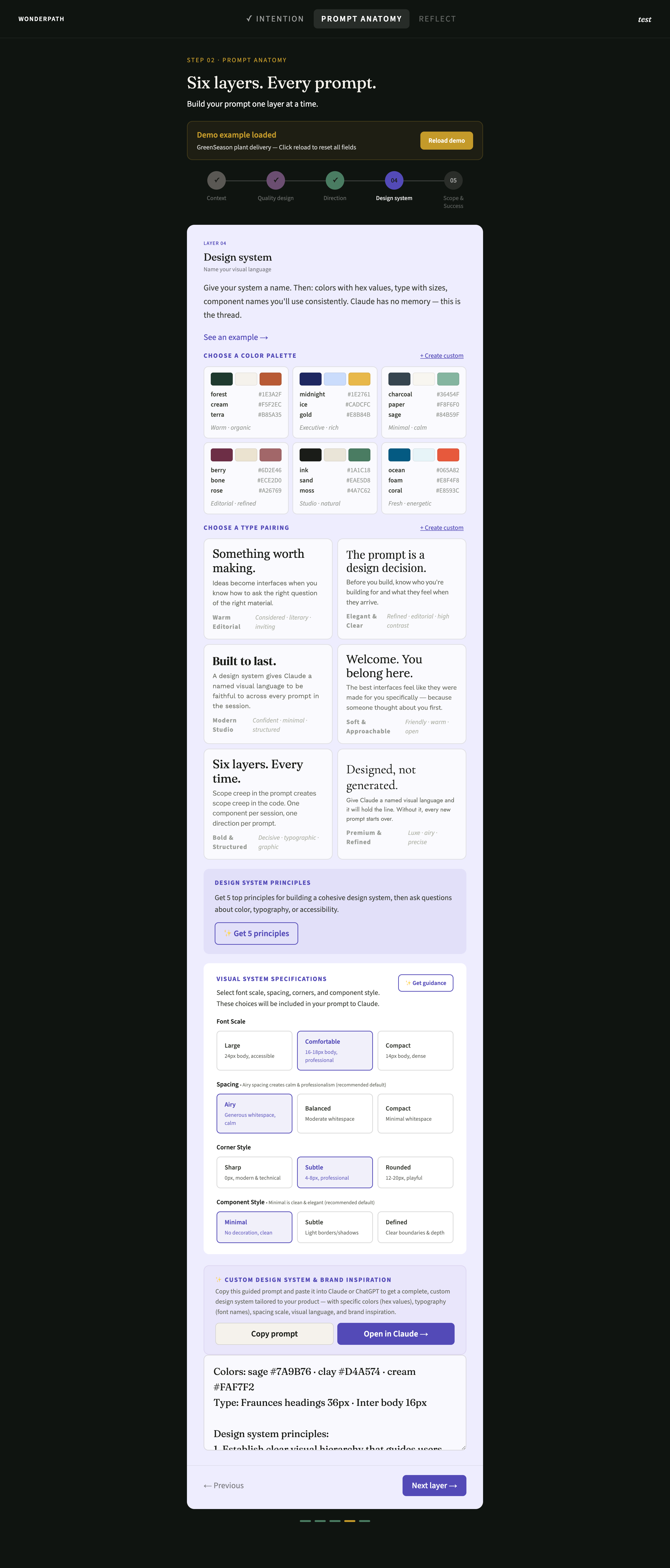This screenshot has height=1568, width=670.
Task: Create custom type pairing link
Action: pyautogui.click(x=442, y=528)
